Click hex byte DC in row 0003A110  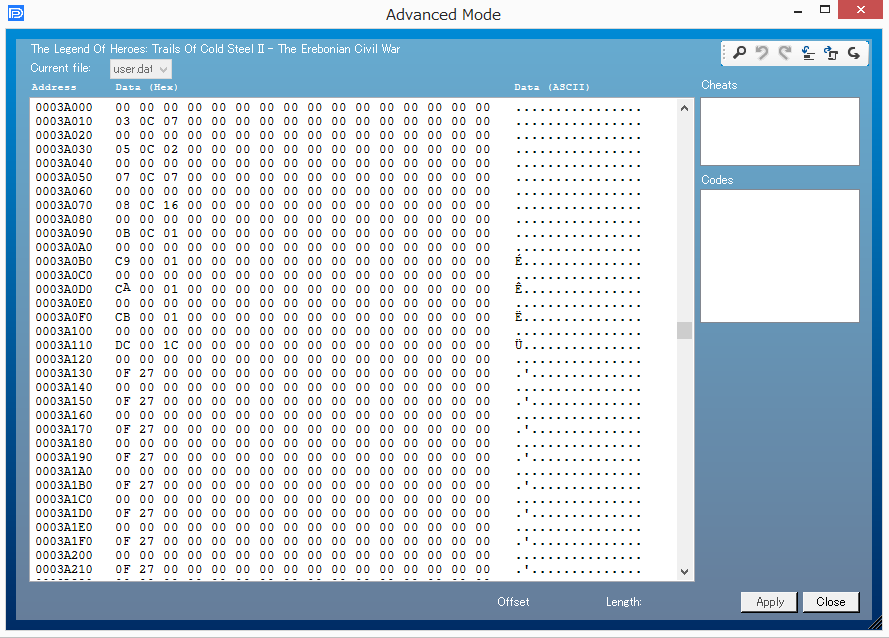122,345
